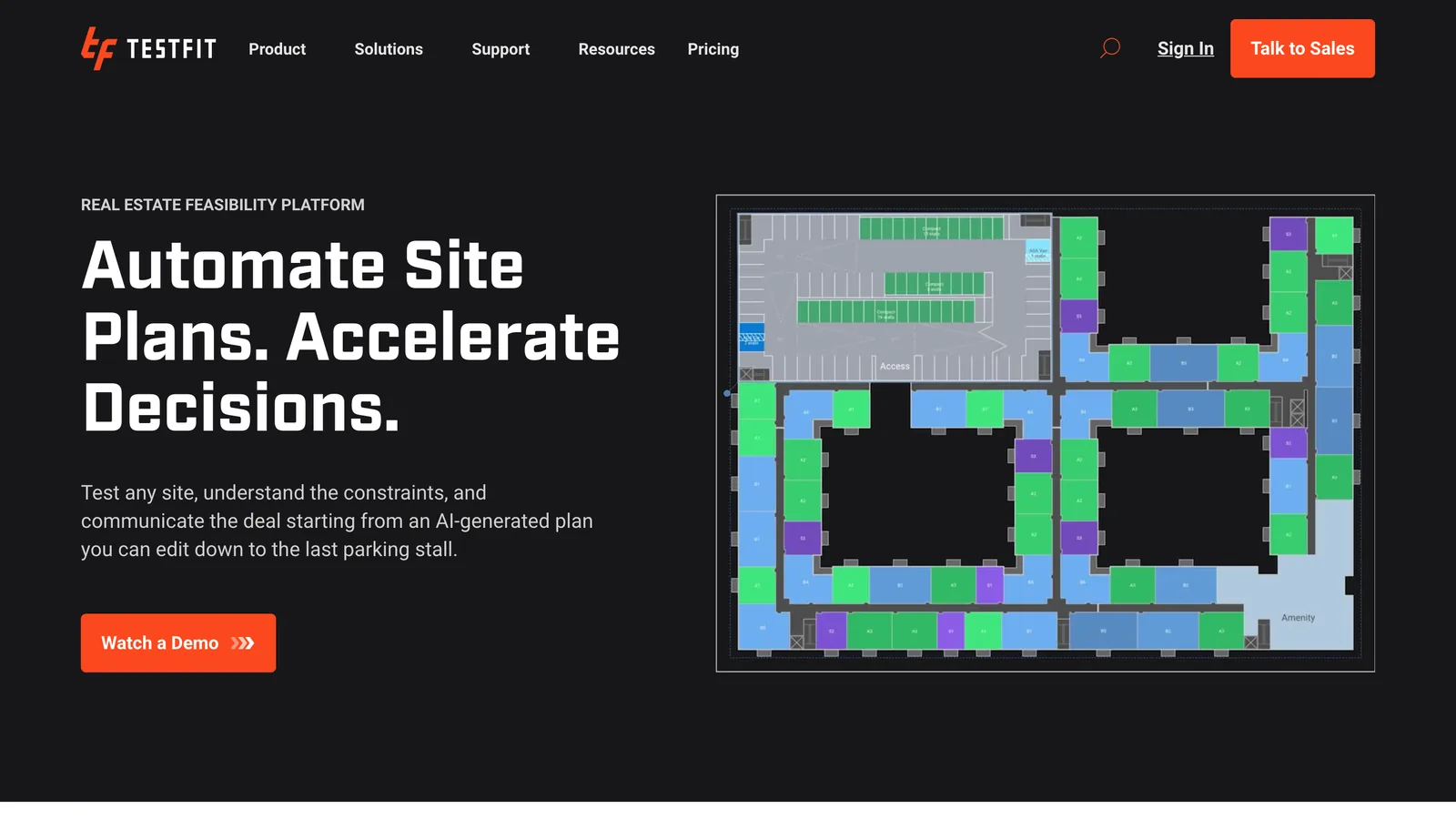Click the 'Test any site' description paragraph
The width and height of the screenshot is (1456, 819).
coord(337,521)
